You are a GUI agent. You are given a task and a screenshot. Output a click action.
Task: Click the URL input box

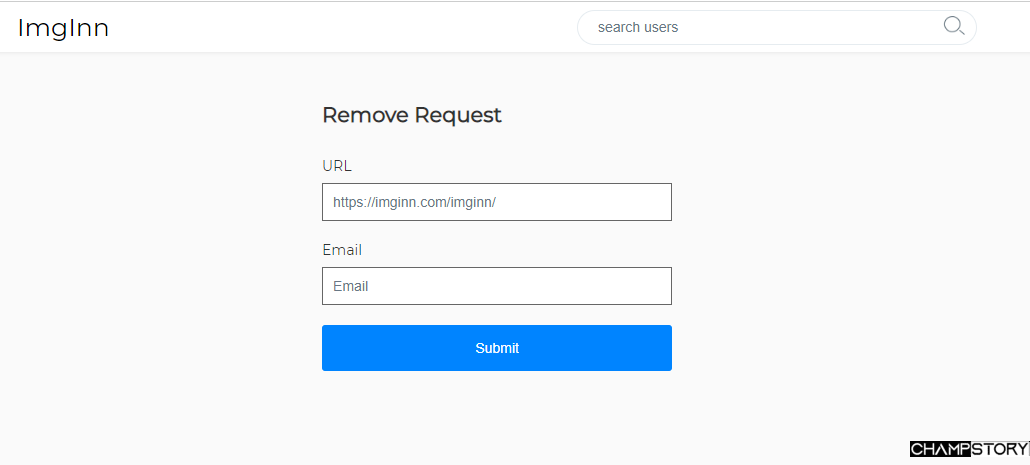coord(496,202)
